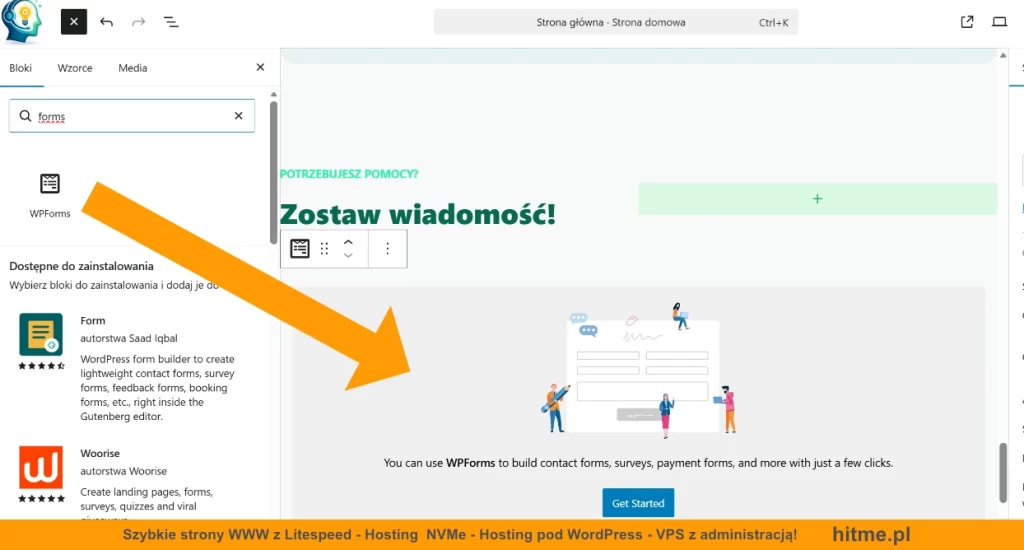Open device preview options

(999, 22)
